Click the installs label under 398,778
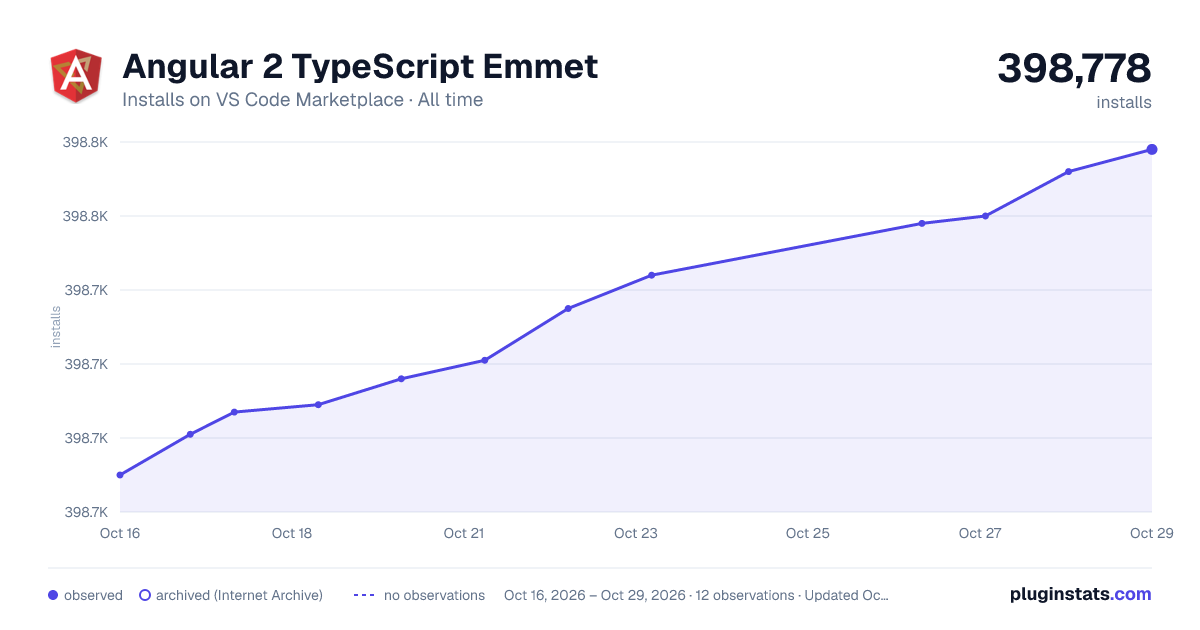 point(1124,103)
